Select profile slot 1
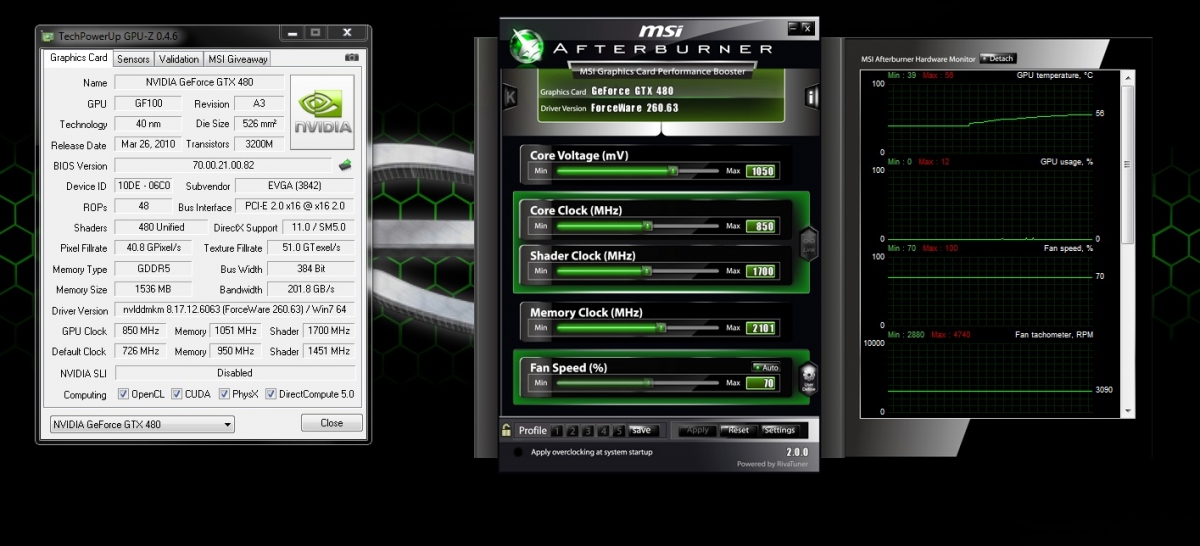1200x546 pixels. 557,431
